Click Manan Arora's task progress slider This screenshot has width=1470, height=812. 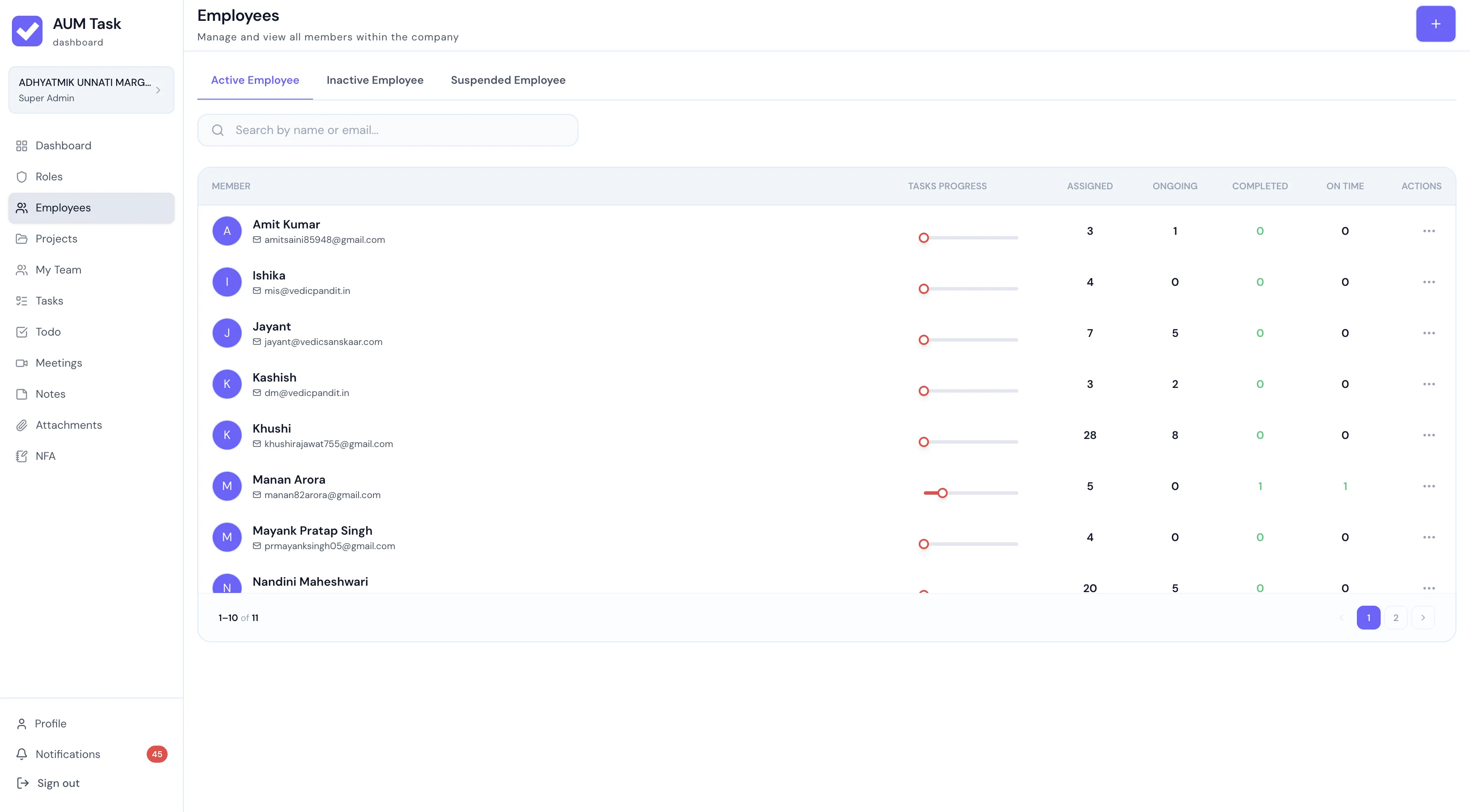pyautogui.click(x=970, y=493)
